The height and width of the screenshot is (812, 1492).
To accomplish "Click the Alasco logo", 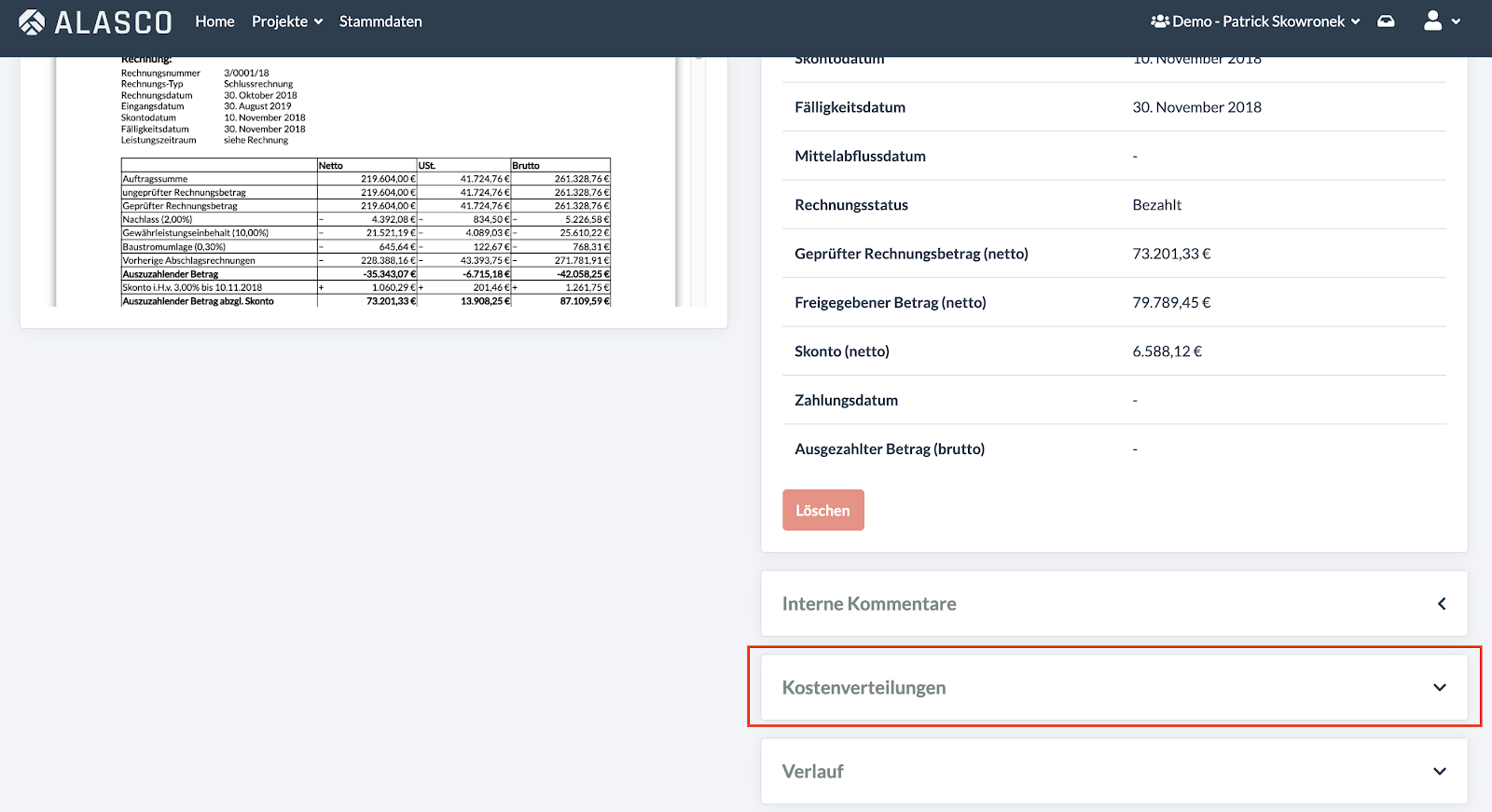I will (95, 21).
